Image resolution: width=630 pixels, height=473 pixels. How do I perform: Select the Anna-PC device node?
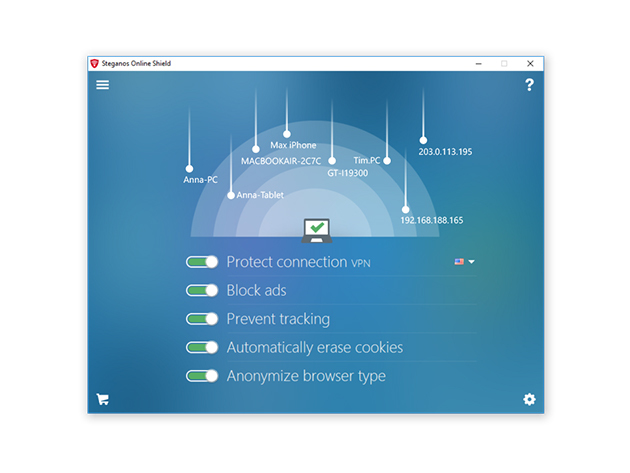189,168
